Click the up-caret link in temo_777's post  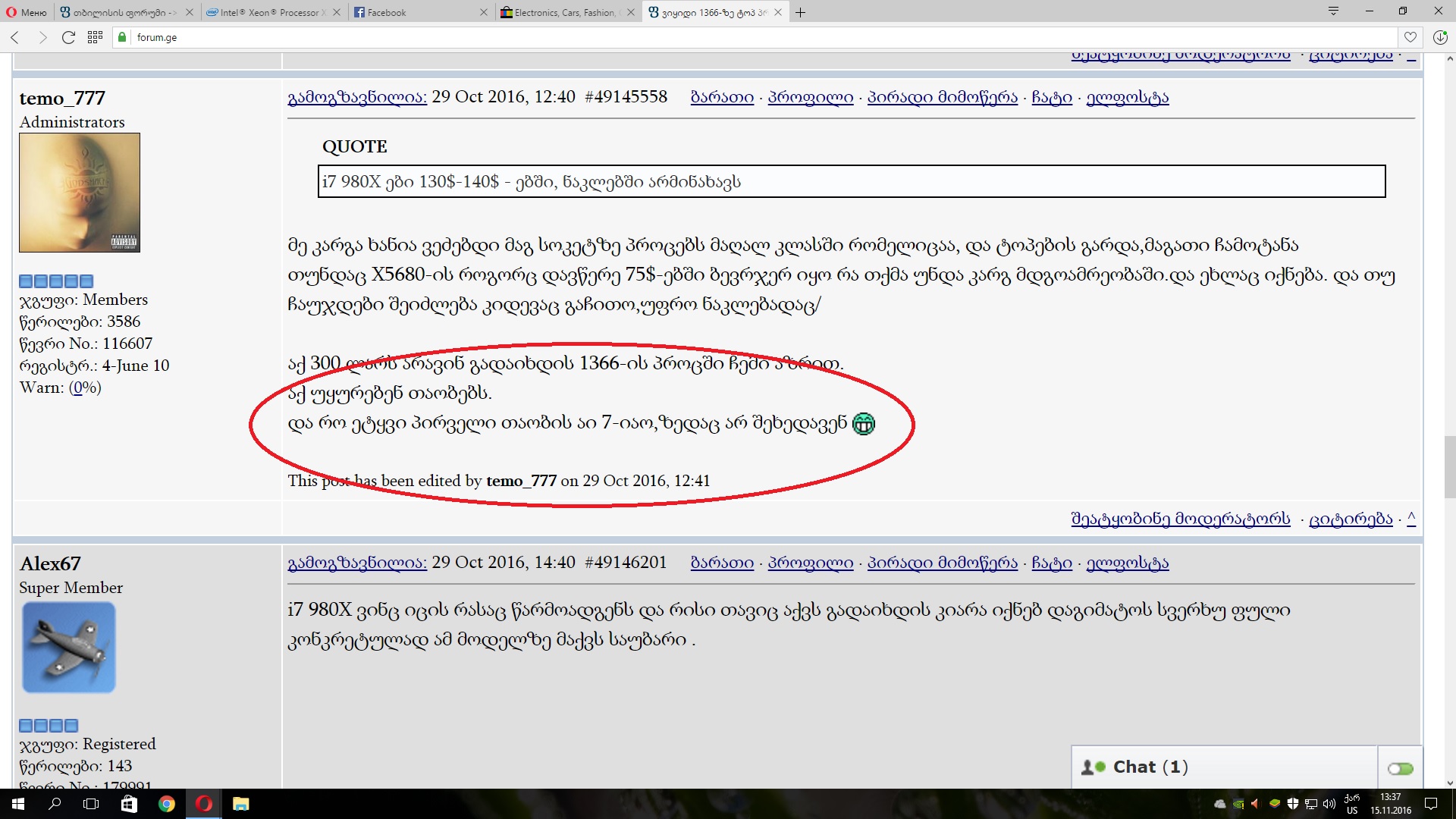point(1410,518)
